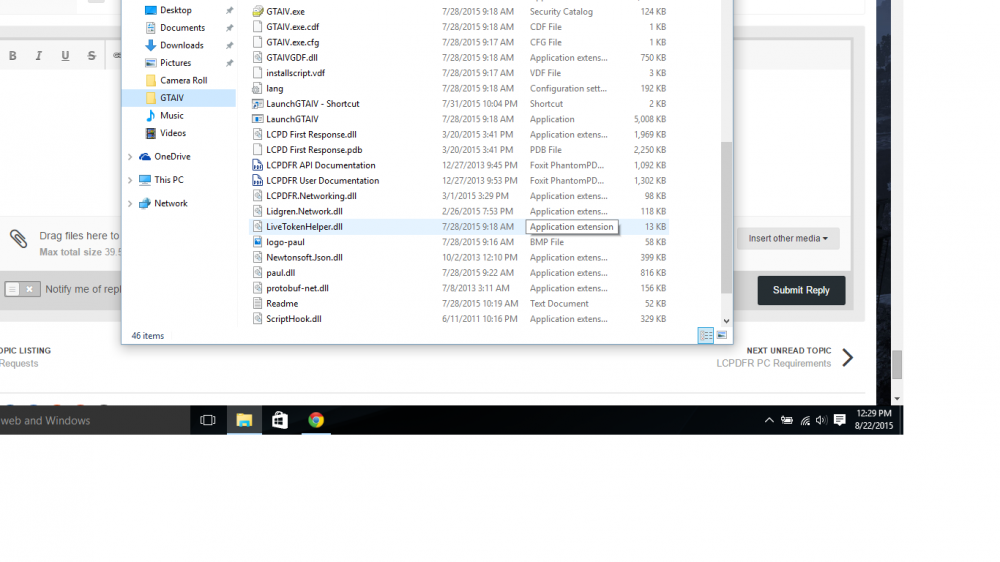Select the GTAIVGDF.dll file icon

coord(258,57)
